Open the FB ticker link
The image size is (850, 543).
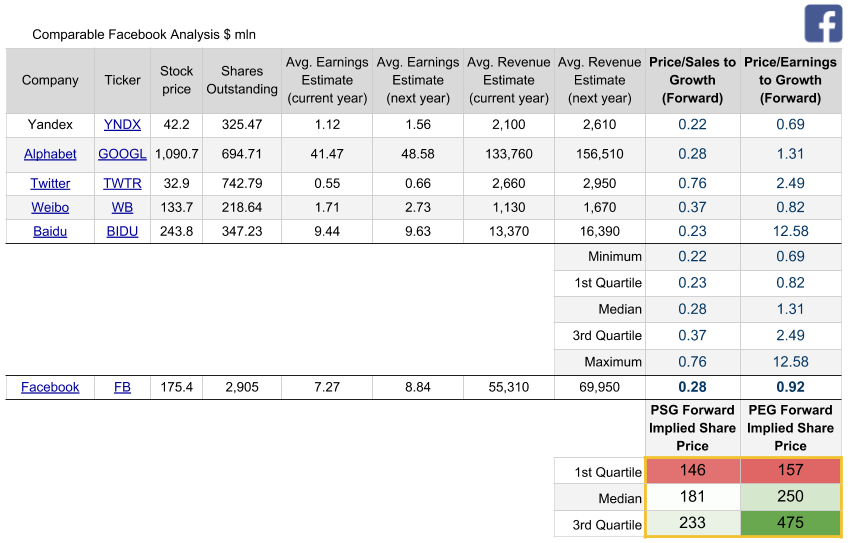(x=122, y=387)
